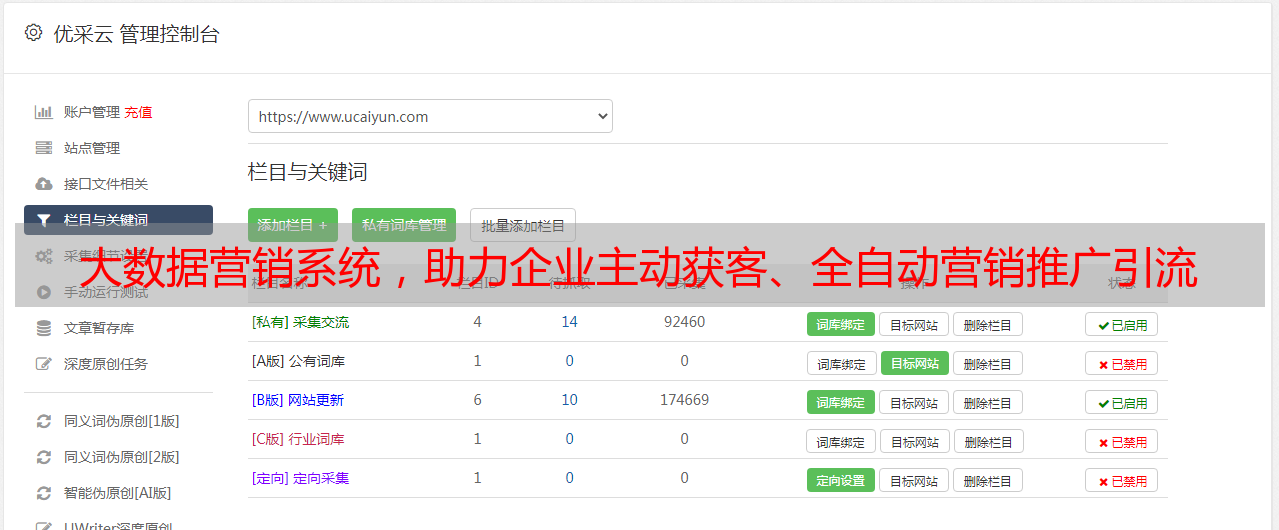Screen dimensions: 1279x530
Task: Click the red 充值 recharge link
Action: coord(138,112)
